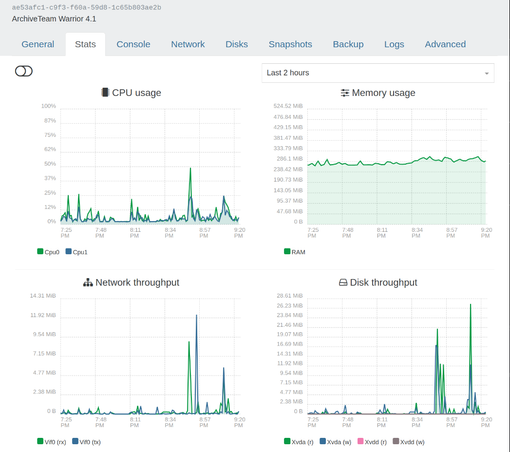This screenshot has height=452, width=510.
Task: Click the 524.52 MiB memory axis label
Action: pyautogui.click(x=288, y=106)
